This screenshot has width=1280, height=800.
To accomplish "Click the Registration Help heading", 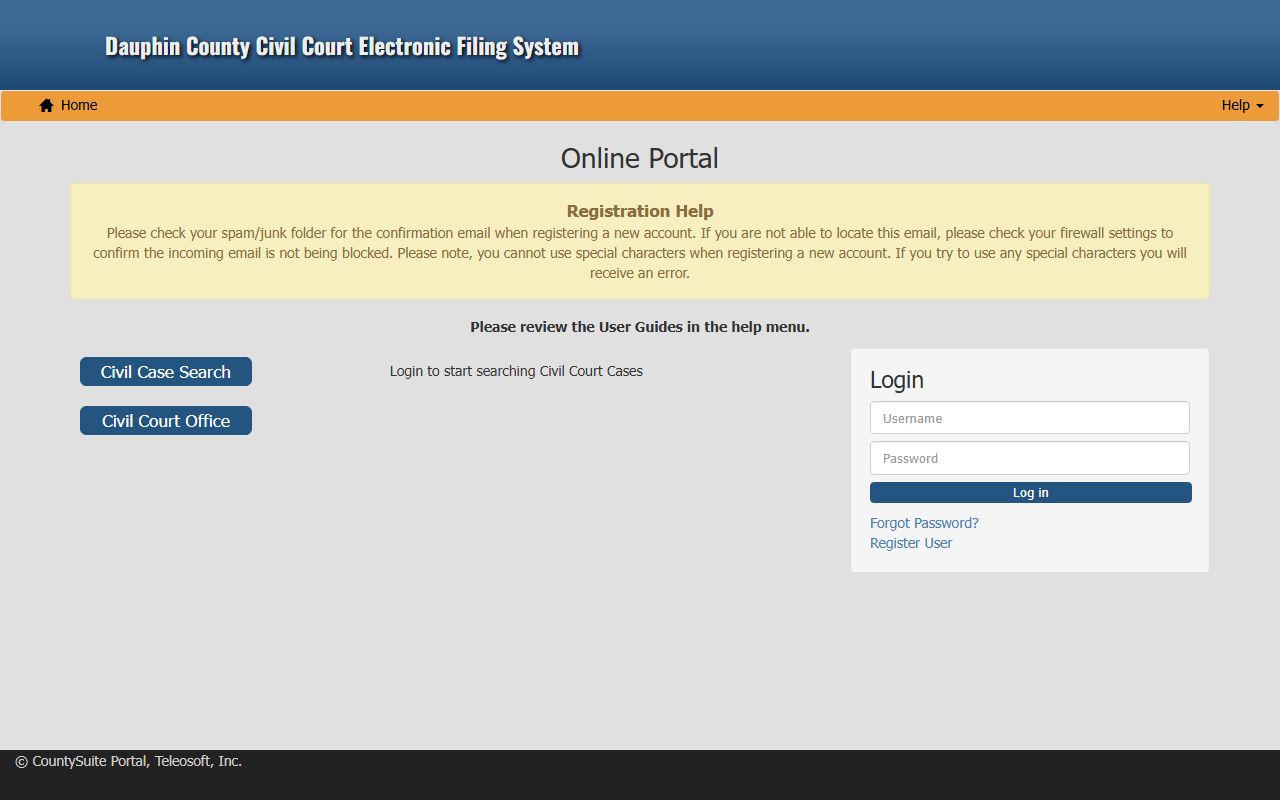I will (640, 211).
